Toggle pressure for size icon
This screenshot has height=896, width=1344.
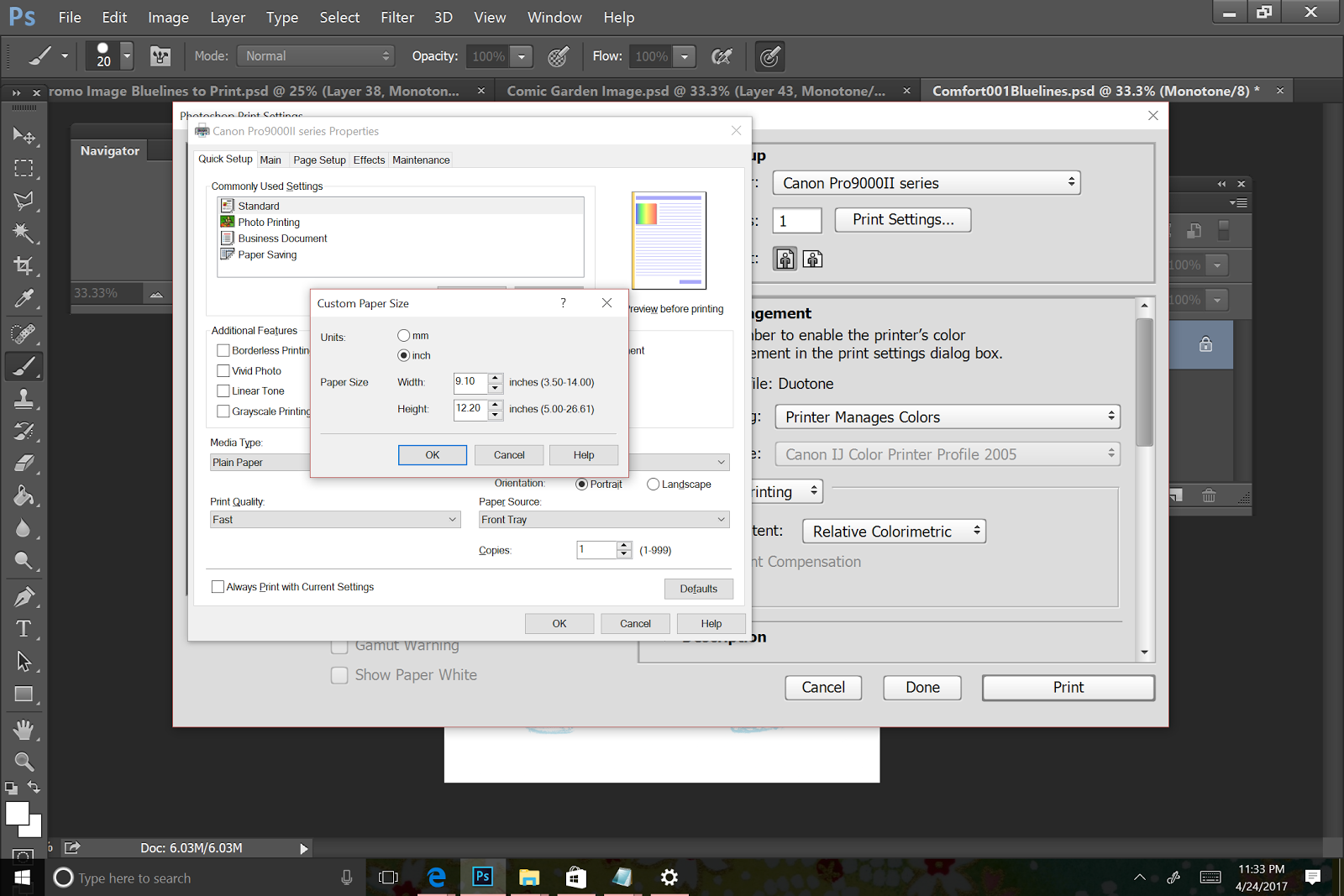pyautogui.click(x=770, y=56)
